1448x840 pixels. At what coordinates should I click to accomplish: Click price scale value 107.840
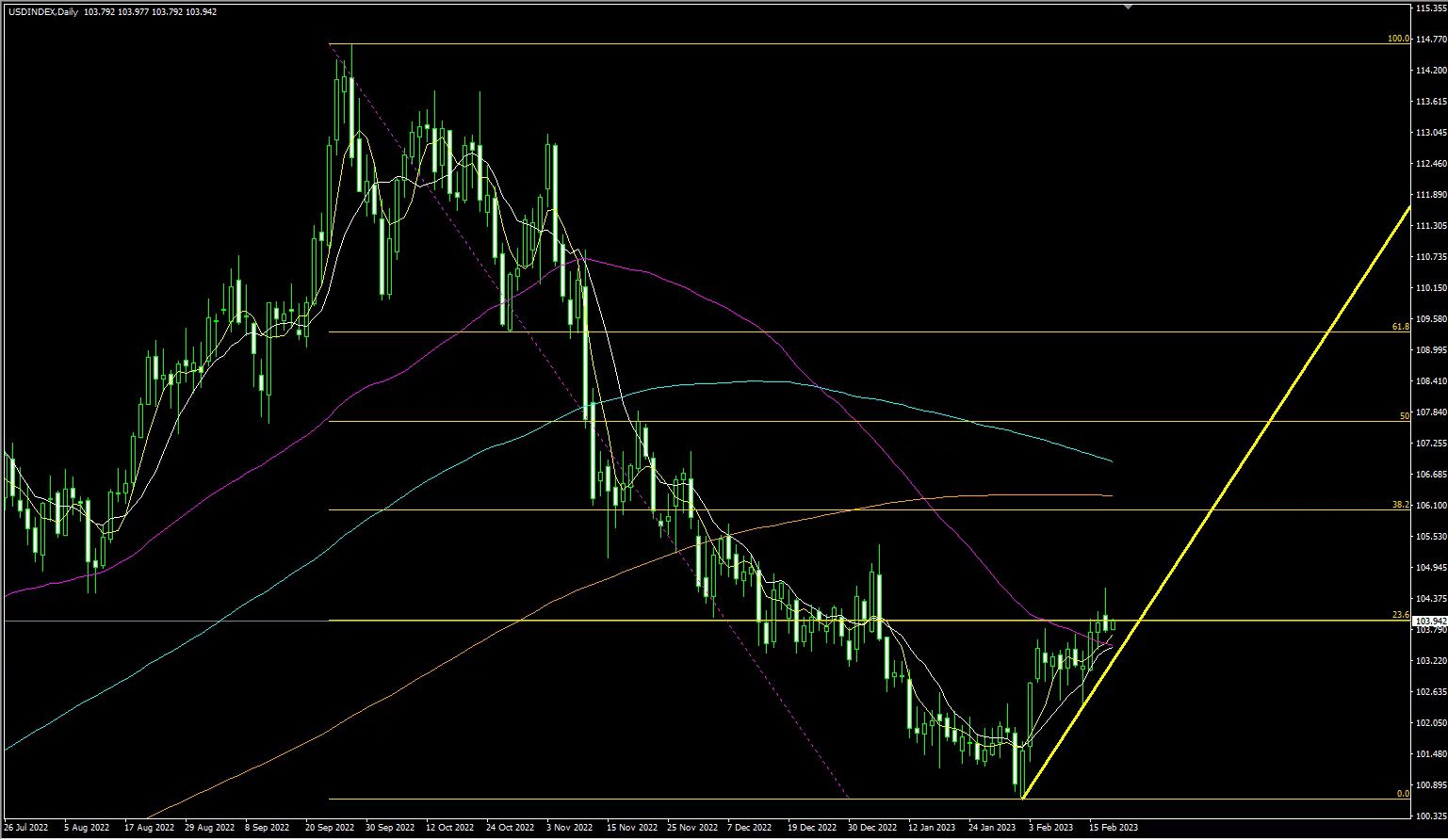1431,412
